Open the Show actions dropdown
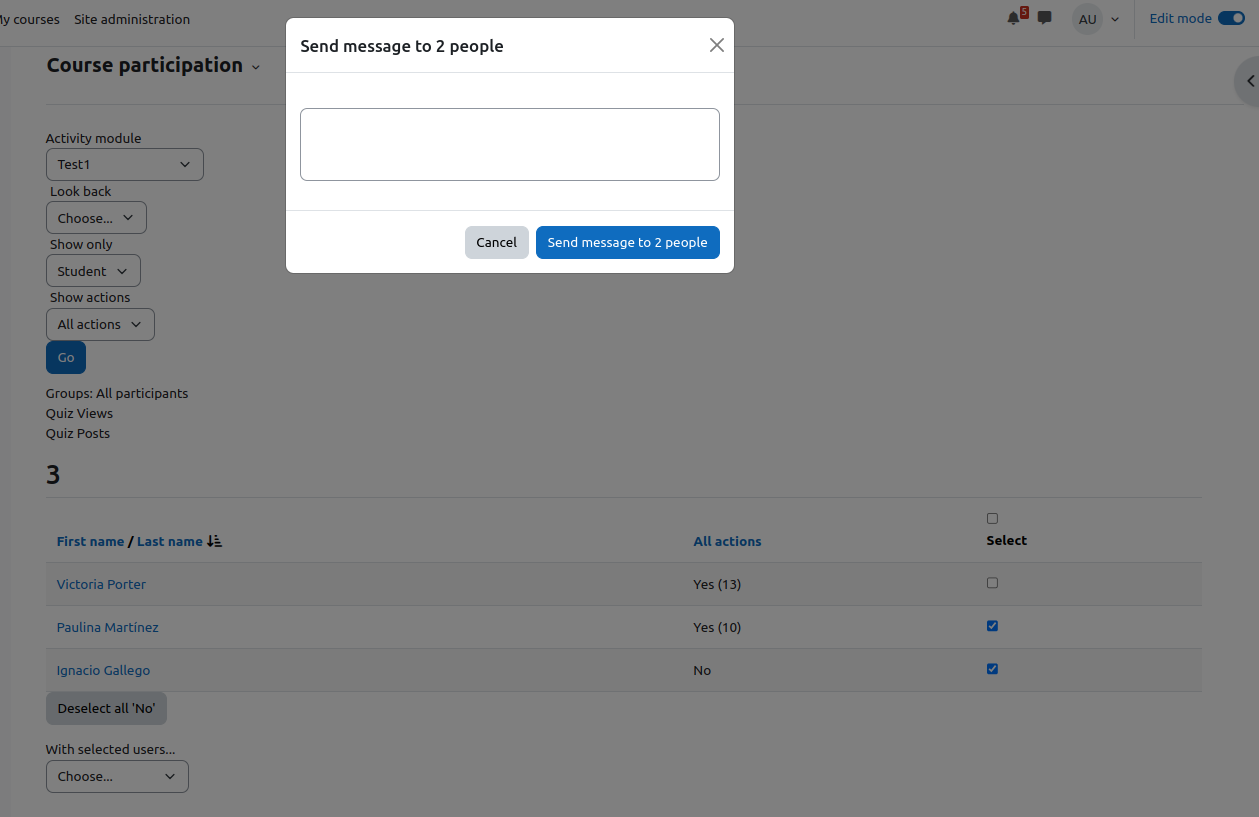This screenshot has height=817, width=1259. click(100, 324)
